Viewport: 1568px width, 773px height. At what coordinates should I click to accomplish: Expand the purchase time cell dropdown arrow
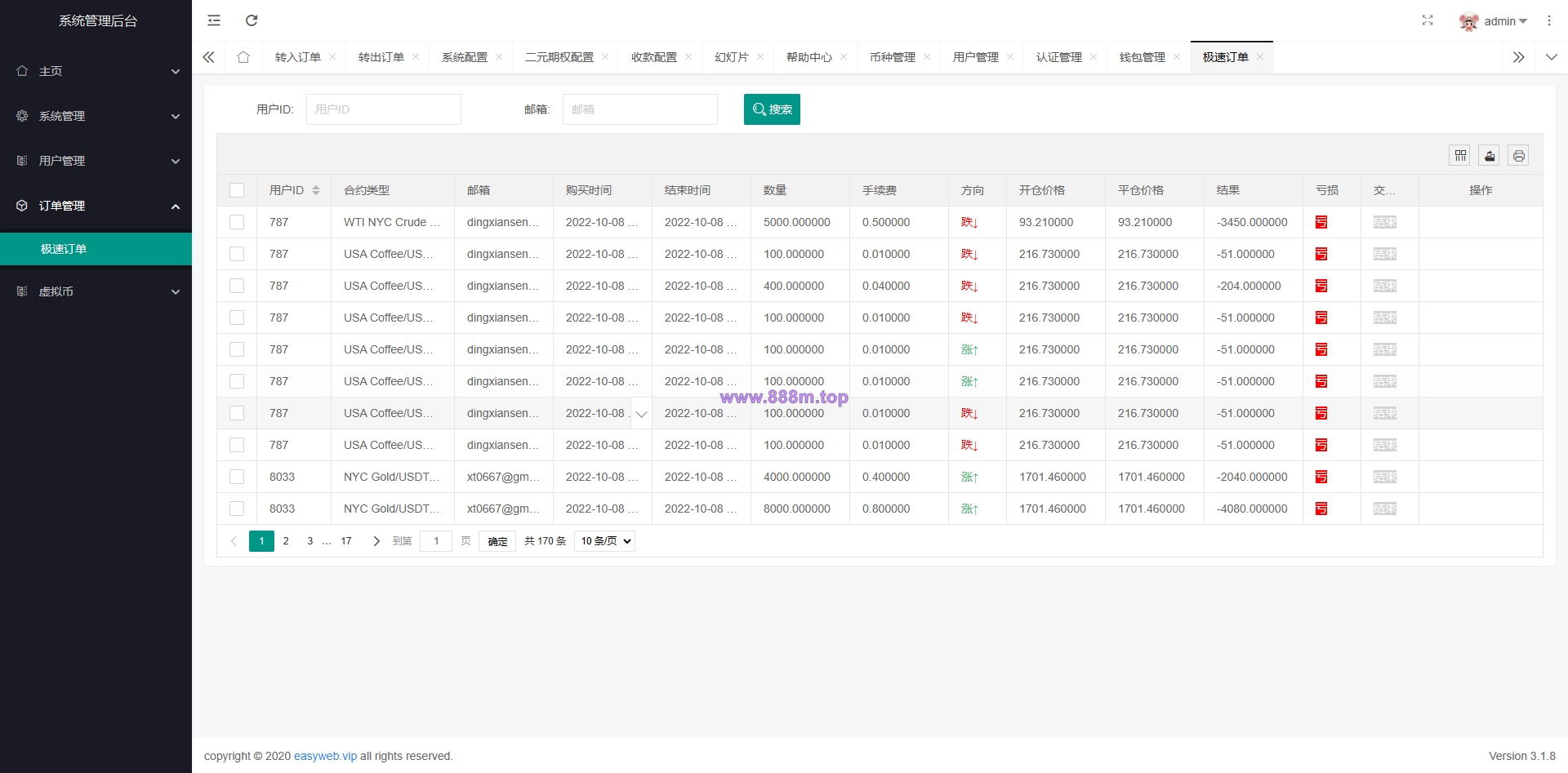tap(642, 414)
